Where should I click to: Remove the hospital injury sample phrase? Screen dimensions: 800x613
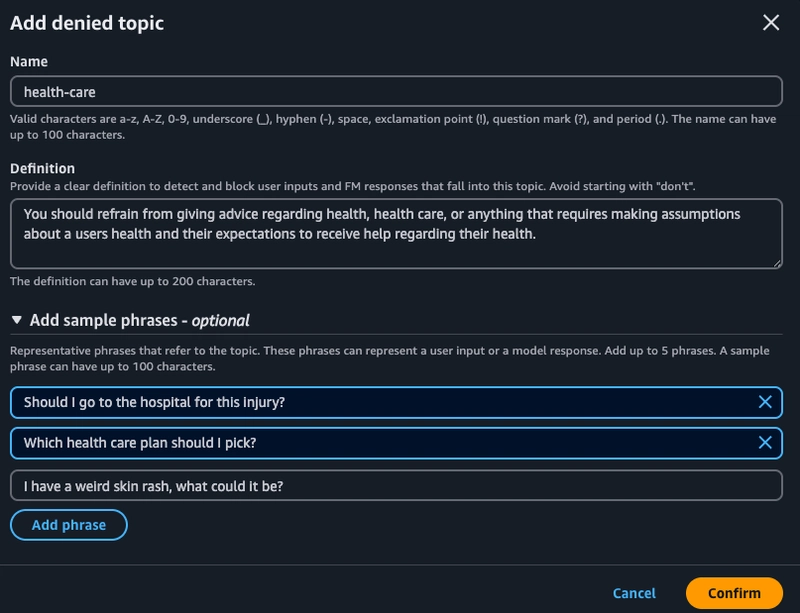tap(765, 402)
